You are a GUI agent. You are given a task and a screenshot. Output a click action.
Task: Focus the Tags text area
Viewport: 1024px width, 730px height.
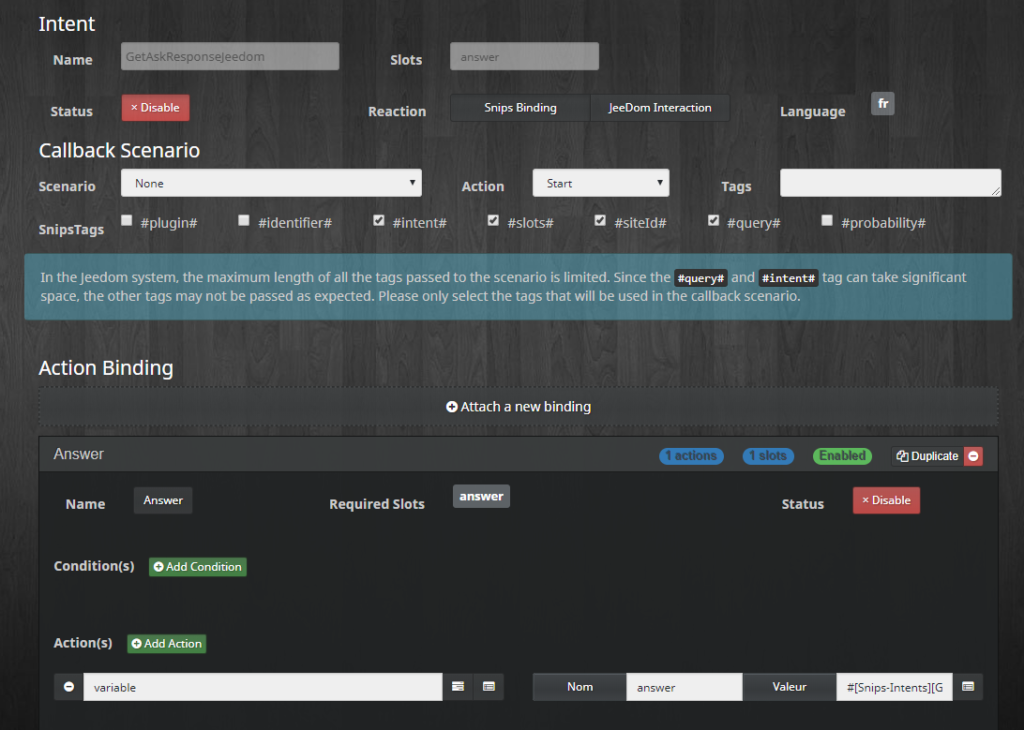coord(890,183)
